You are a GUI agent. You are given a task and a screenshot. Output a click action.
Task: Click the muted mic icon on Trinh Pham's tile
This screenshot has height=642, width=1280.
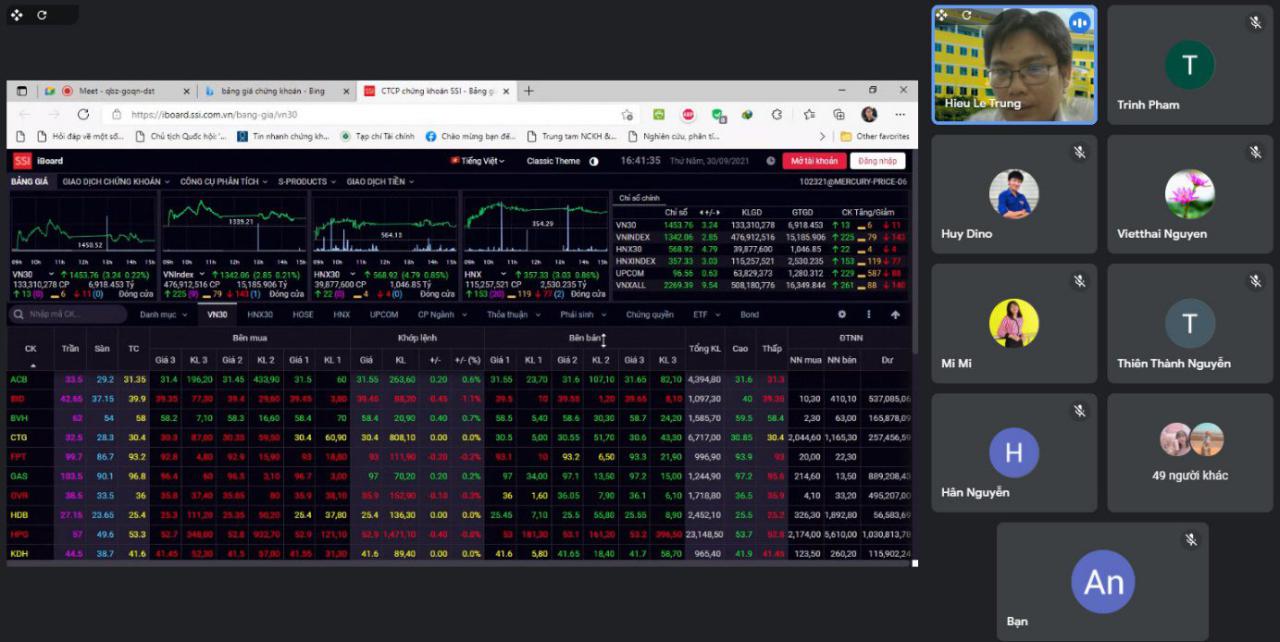click(1255, 22)
